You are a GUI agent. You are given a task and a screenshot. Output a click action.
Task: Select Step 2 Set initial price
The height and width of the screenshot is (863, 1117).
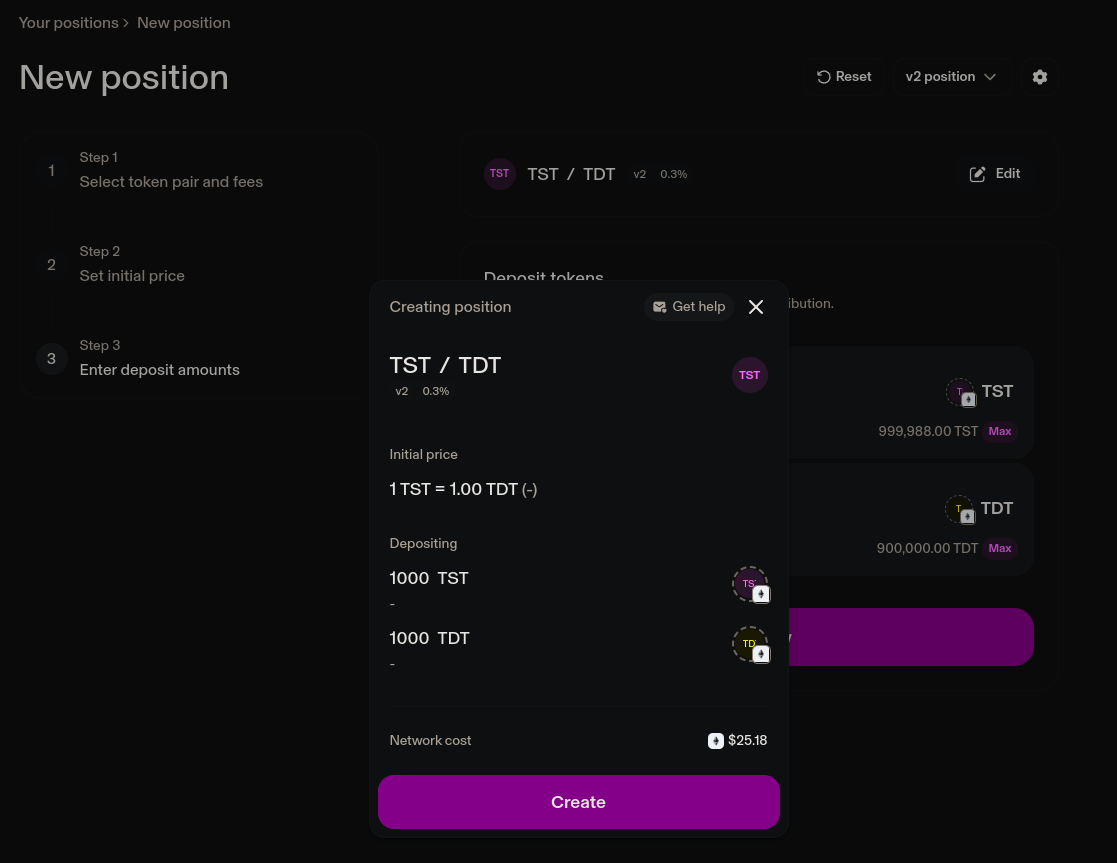(x=132, y=264)
